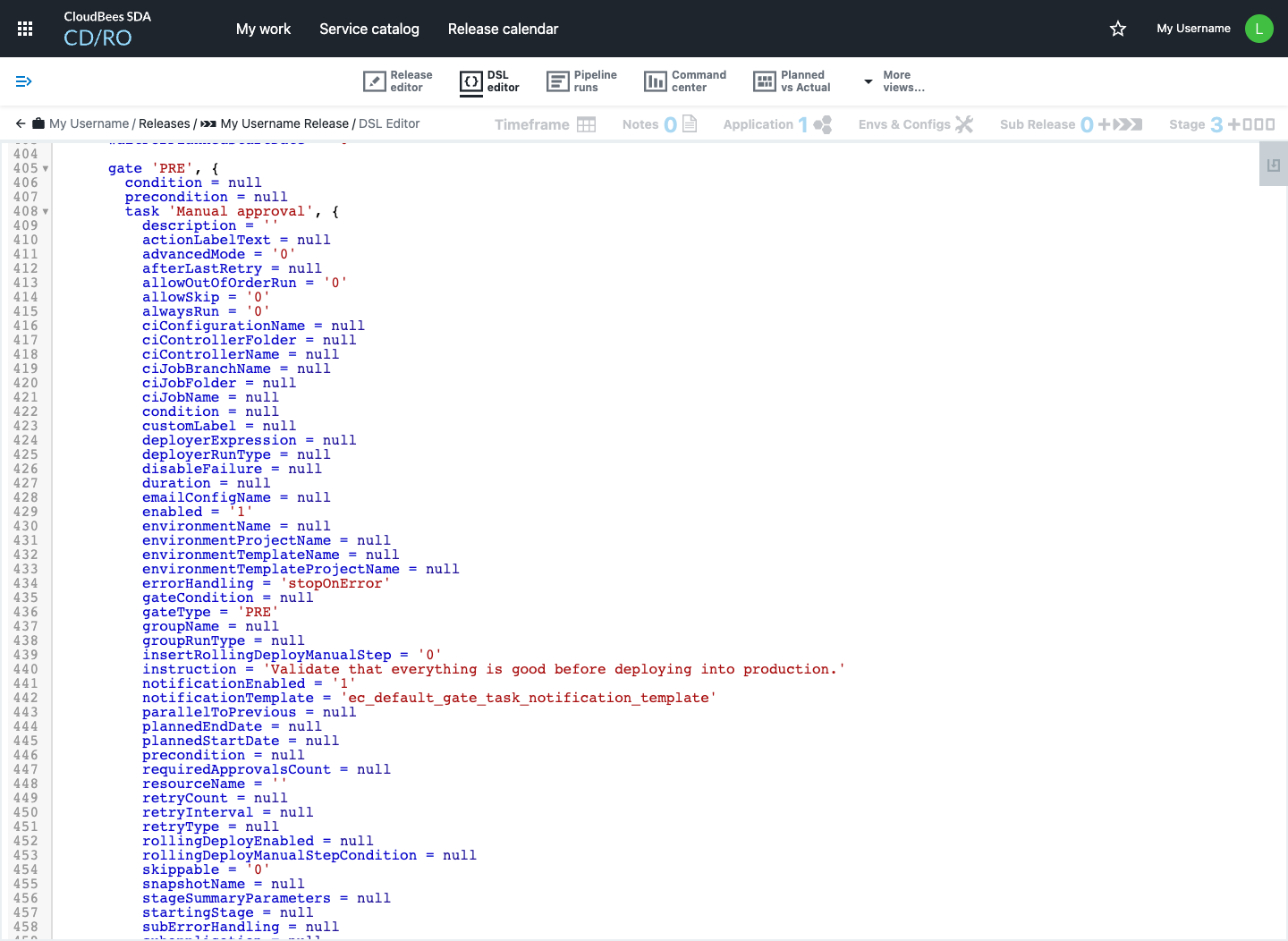The width and height of the screenshot is (1288, 941).
Task: Open the Notes section
Action: pos(659,124)
